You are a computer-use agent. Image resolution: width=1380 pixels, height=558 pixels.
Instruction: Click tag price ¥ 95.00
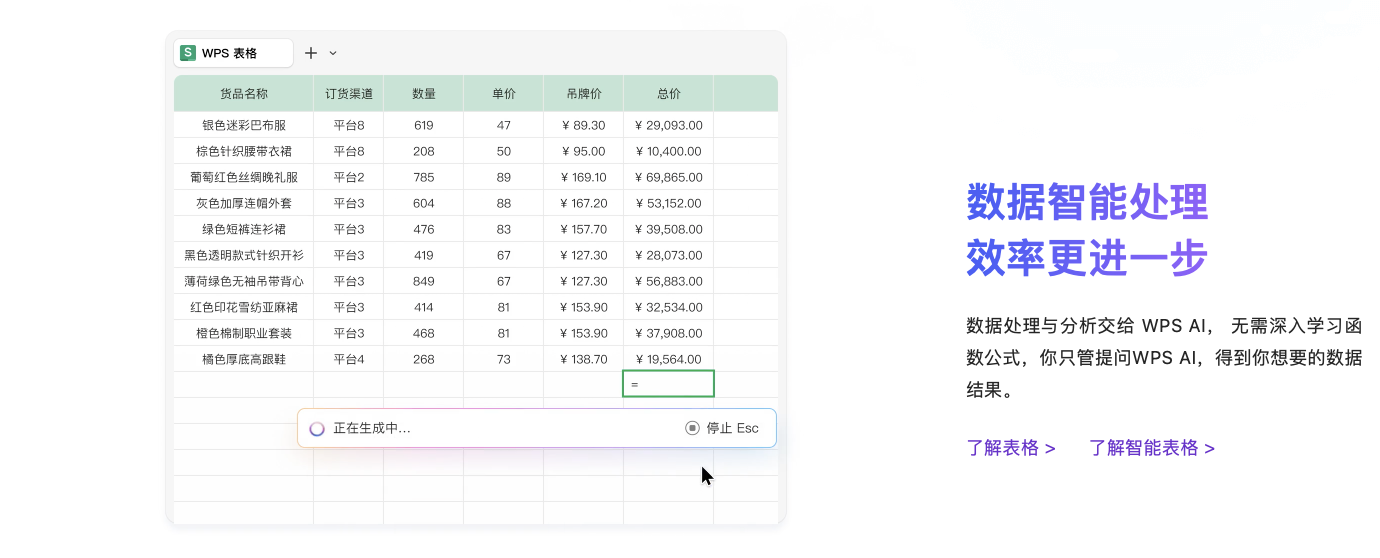(584, 151)
